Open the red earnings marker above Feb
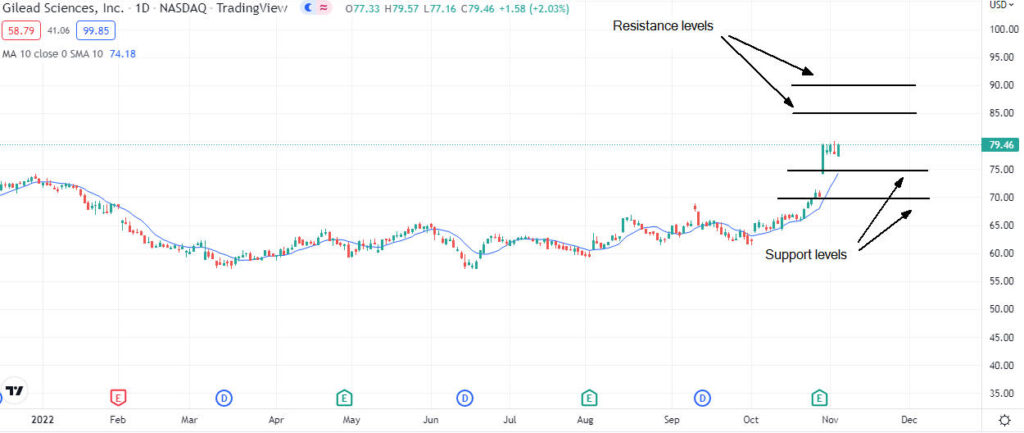 pyautogui.click(x=118, y=396)
